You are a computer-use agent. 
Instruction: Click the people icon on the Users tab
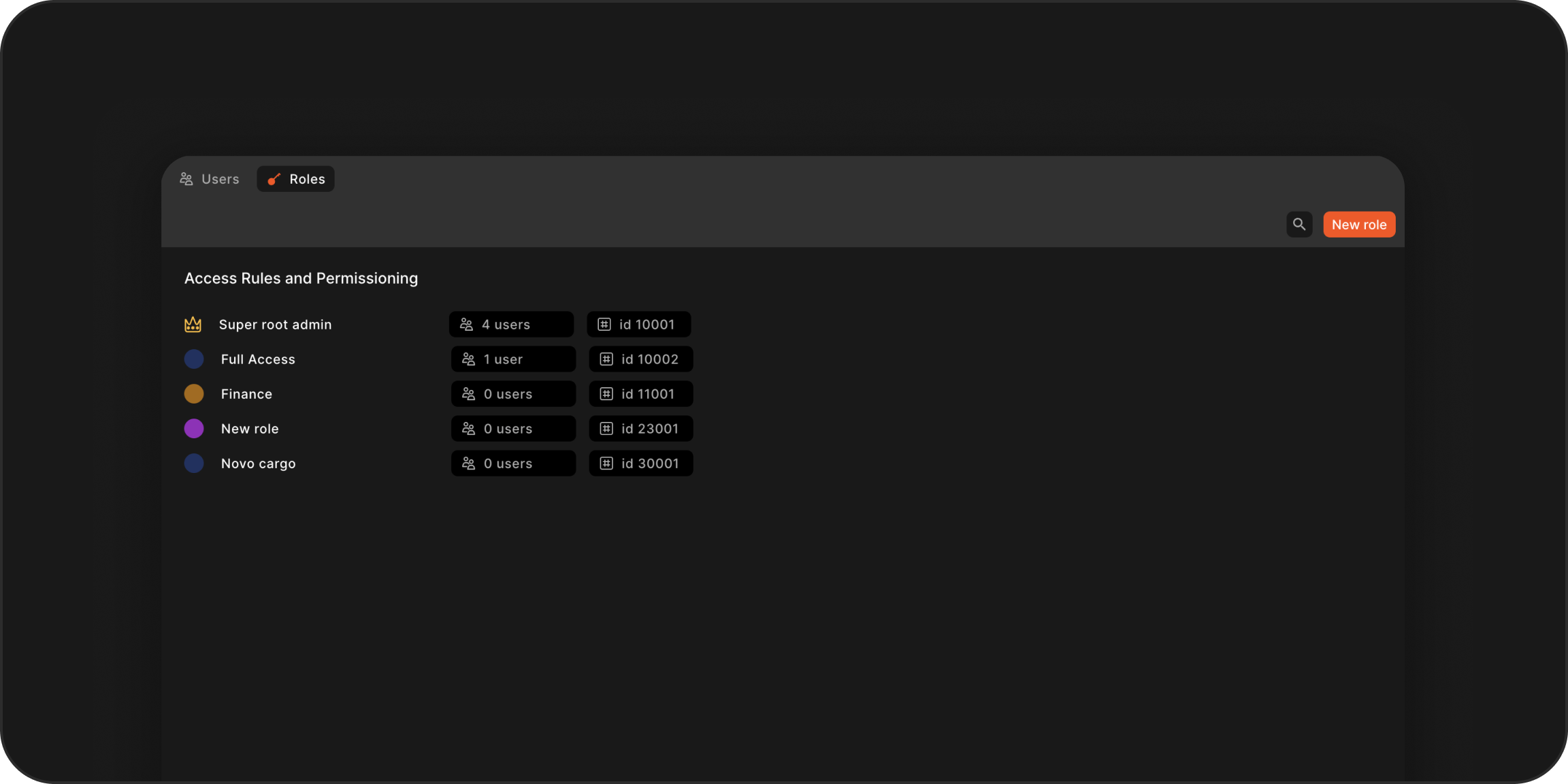point(186,178)
